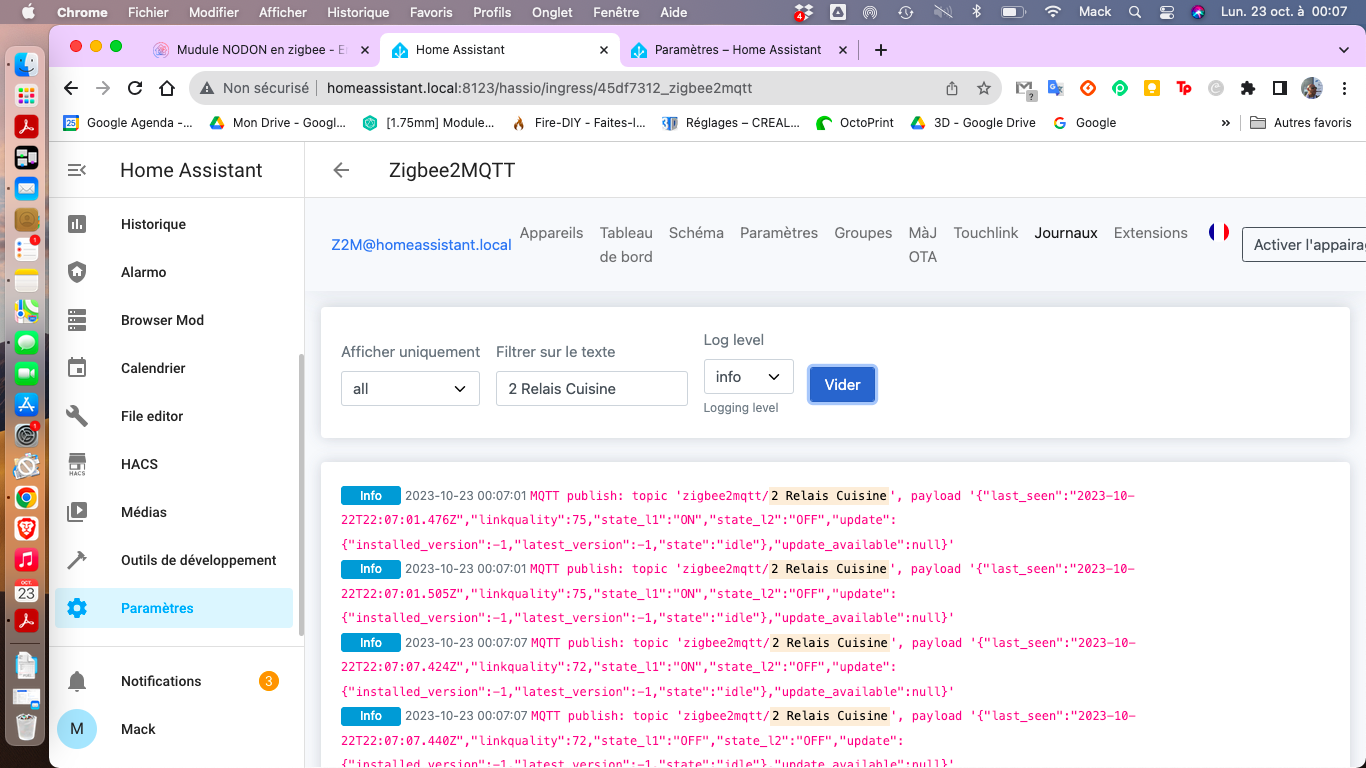
Task: Click the French flag language icon
Action: point(1218,232)
